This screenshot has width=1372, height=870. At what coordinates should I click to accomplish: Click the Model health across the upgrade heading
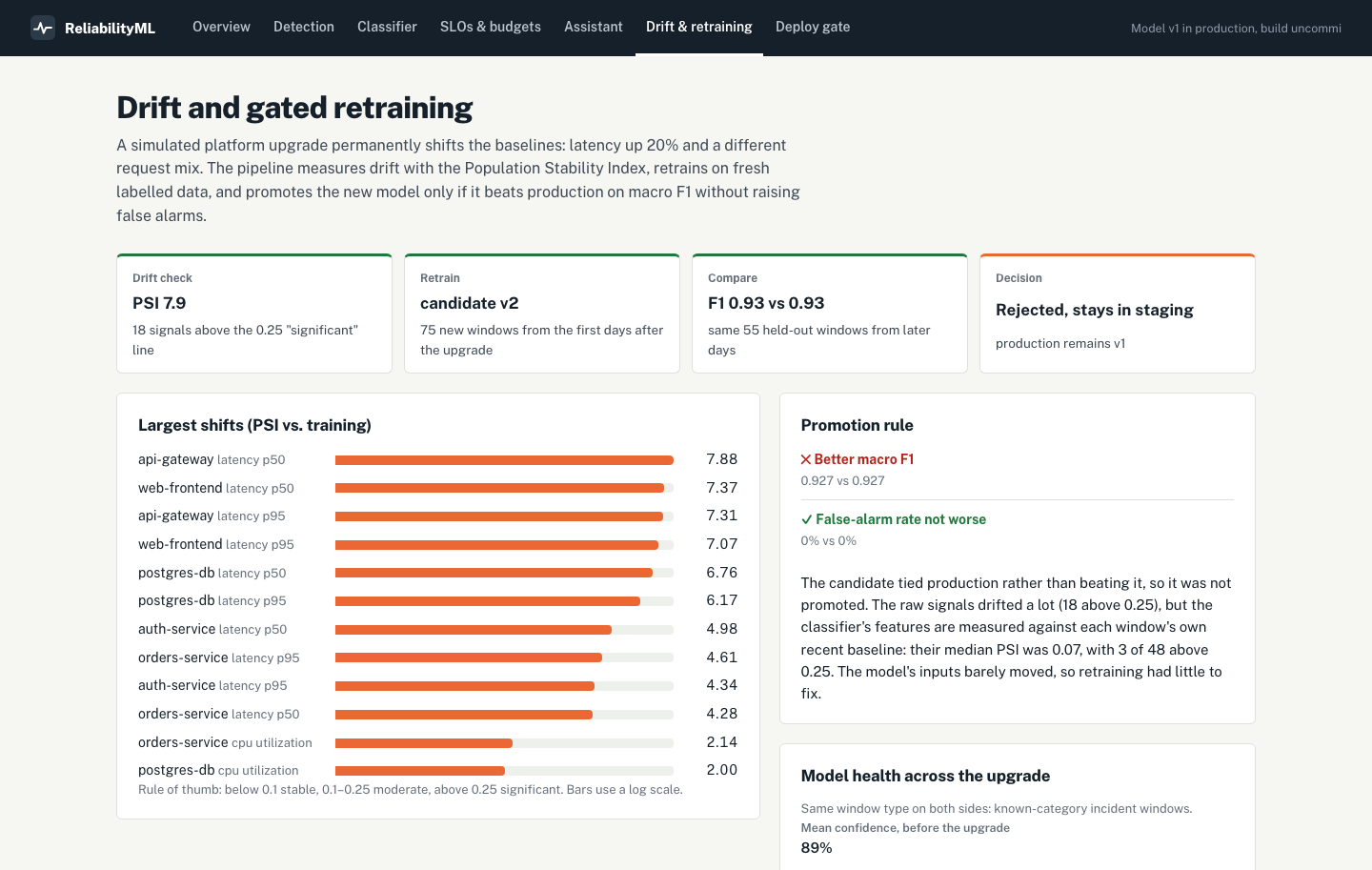tap(925, 776)
